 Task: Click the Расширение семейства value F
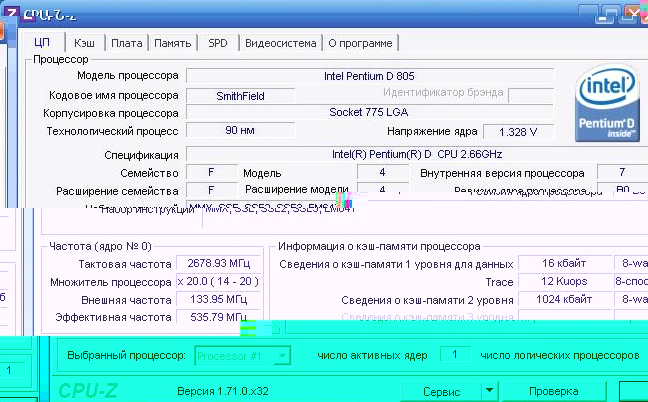click(211, 190)
